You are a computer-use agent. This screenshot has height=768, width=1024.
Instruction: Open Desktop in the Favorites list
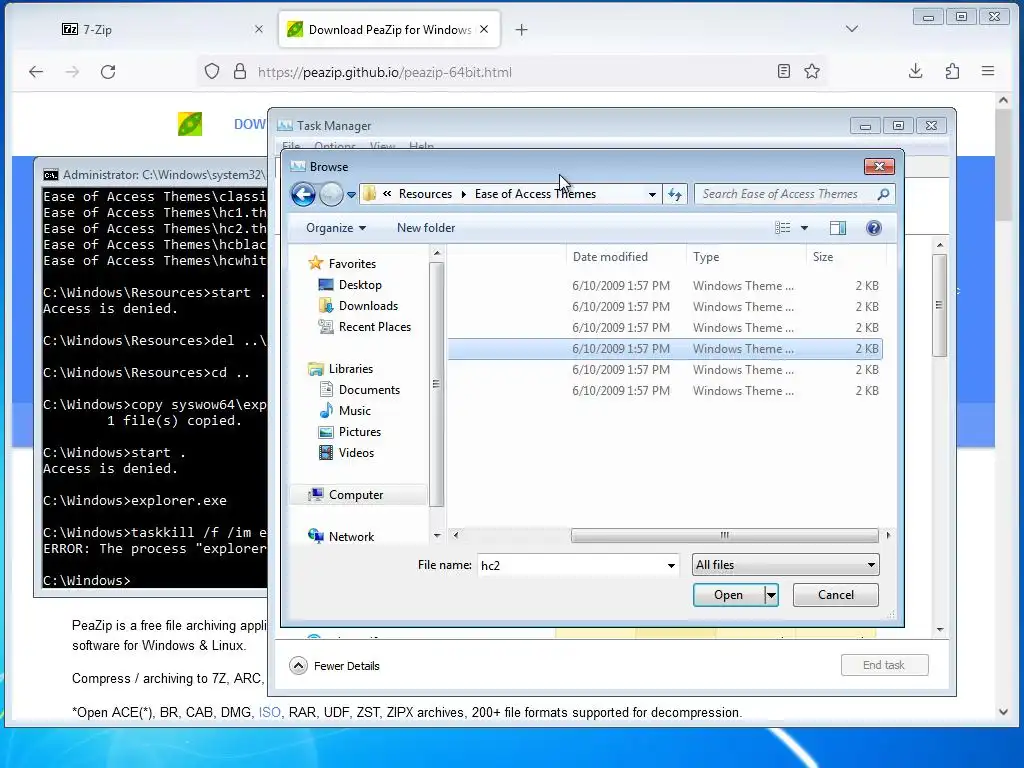click(x=360, y=285)
